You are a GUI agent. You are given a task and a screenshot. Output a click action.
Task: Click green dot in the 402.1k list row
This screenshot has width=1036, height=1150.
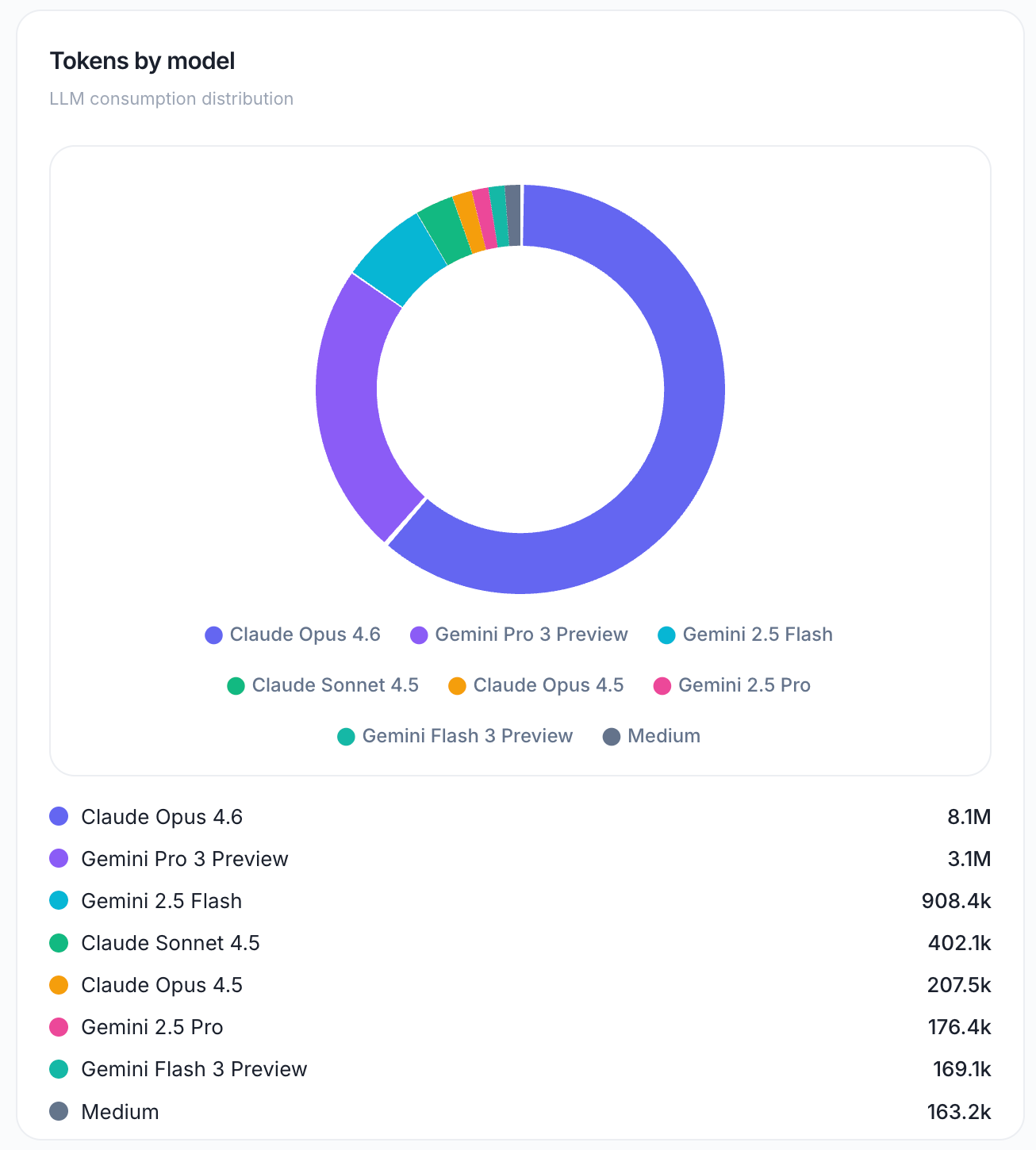pos(59,943)
